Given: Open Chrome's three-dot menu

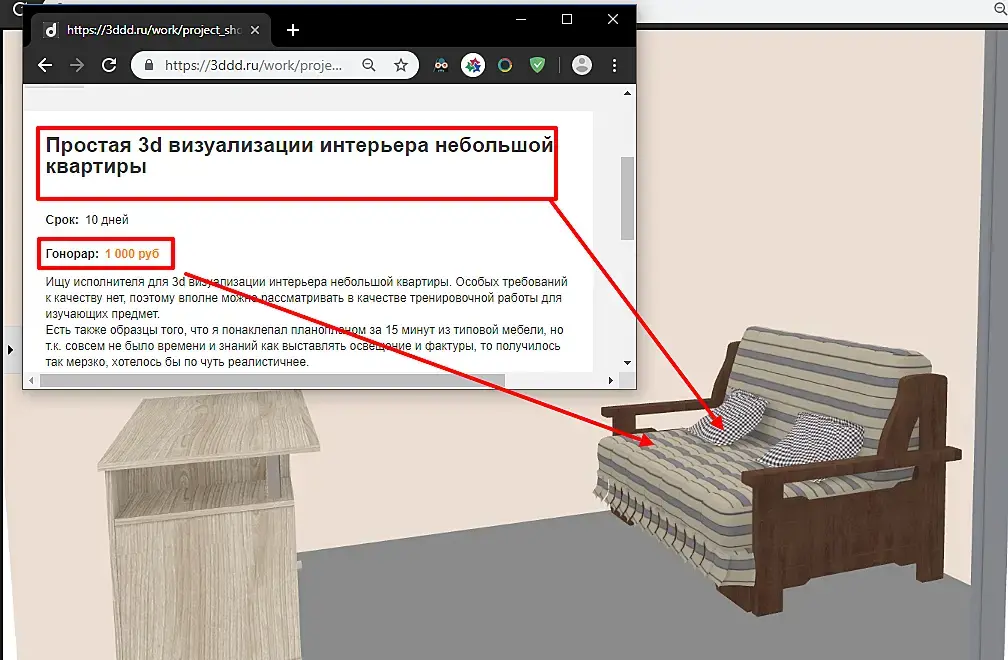Looking at the screenshot, I should 615,65.
